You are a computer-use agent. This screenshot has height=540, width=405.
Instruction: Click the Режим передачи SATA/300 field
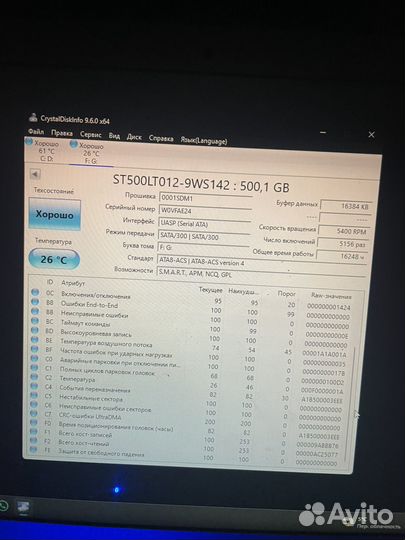(204, 236)
